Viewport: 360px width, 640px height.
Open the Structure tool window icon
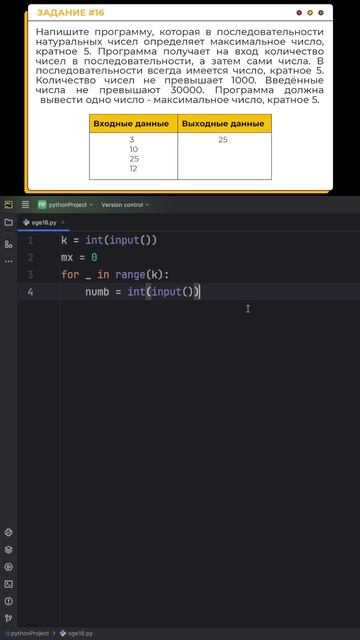[x=9, y=244]
